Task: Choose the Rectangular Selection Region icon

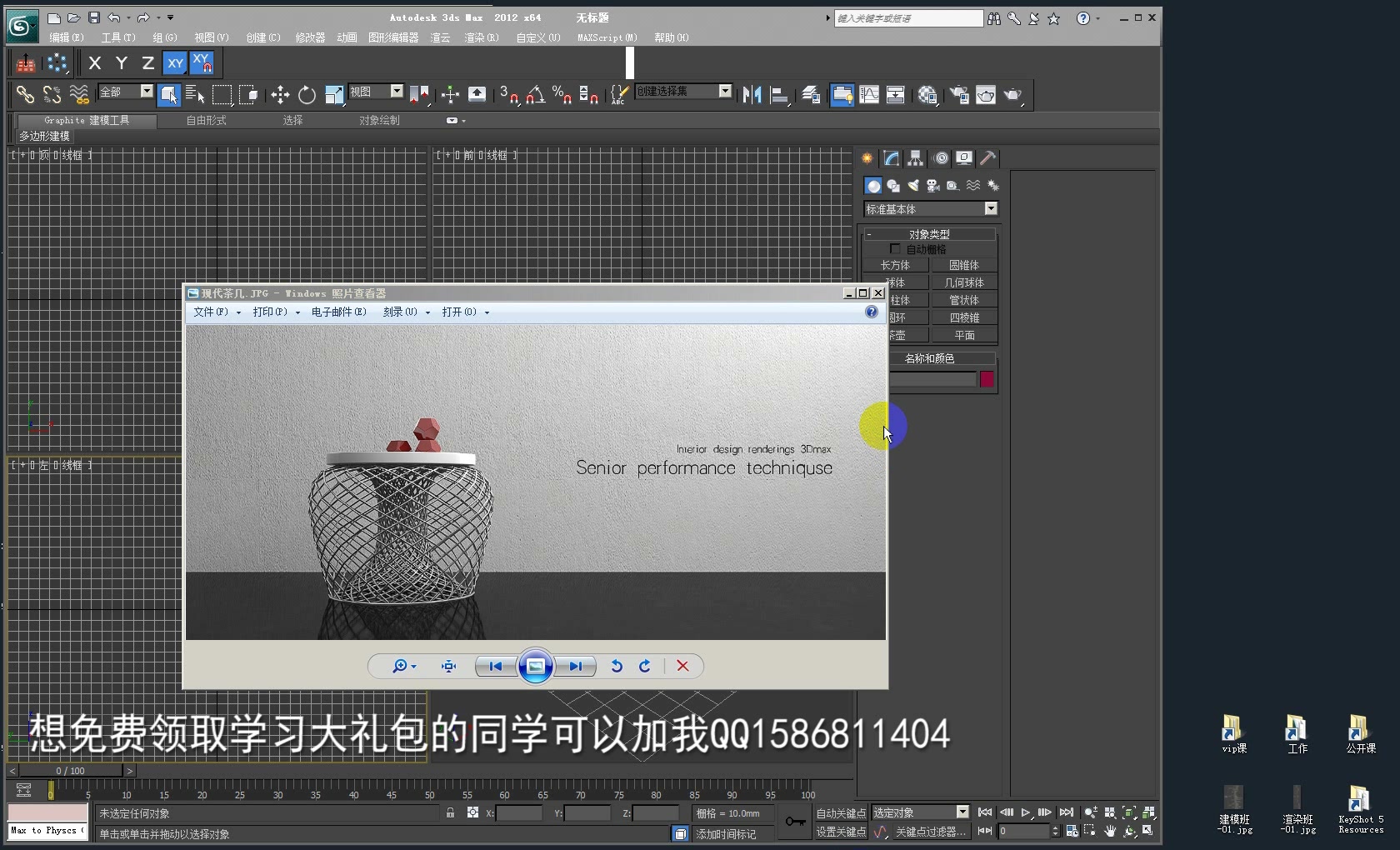Action: click(222, 95)
